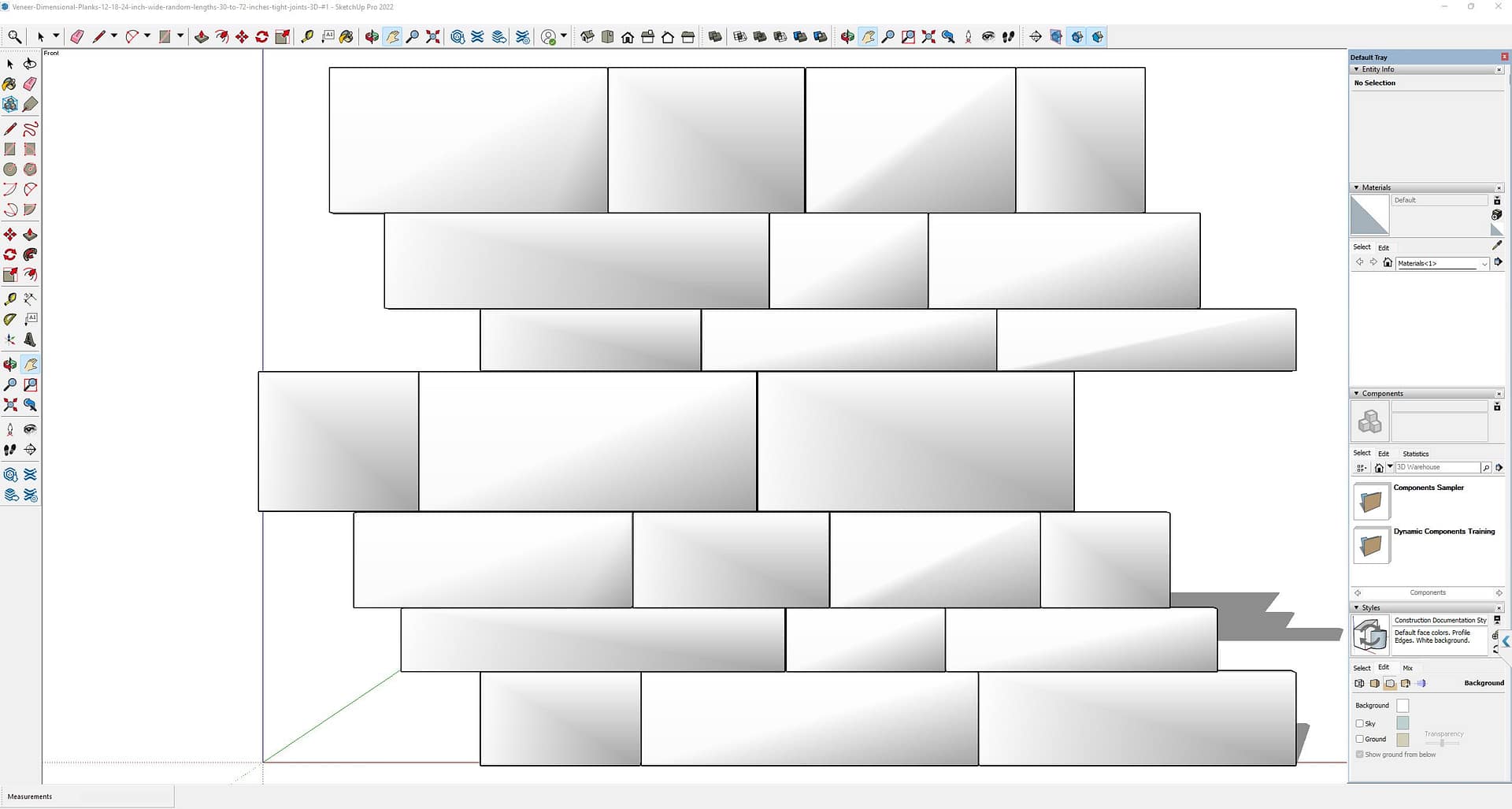Select the Eraser tool in top toolbar
Viewport: 1512px width, 809px height.
(x=77, y=37)
